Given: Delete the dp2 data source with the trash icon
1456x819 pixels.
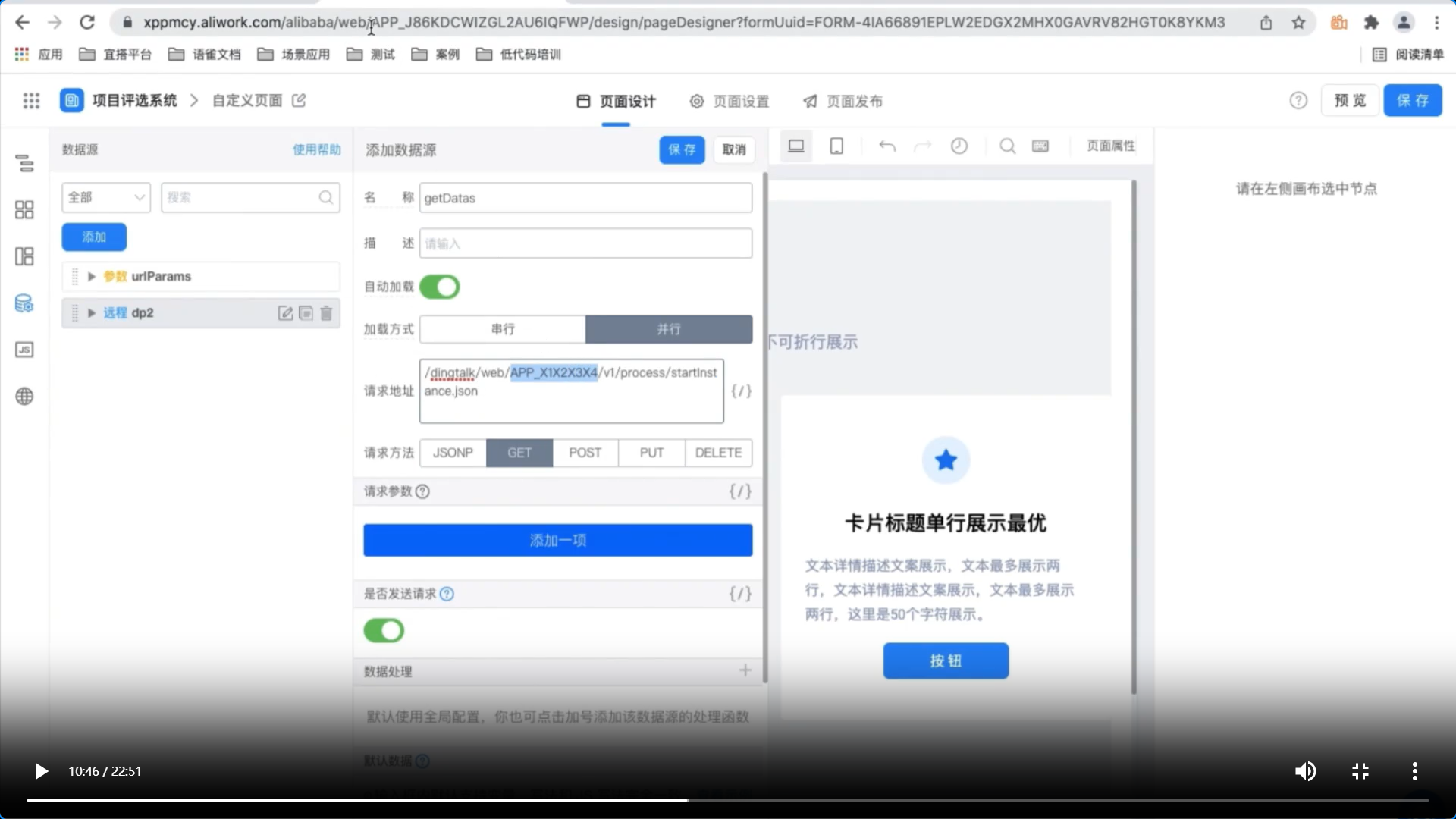Looking at the screenshot, I should [x=326, y=313].
